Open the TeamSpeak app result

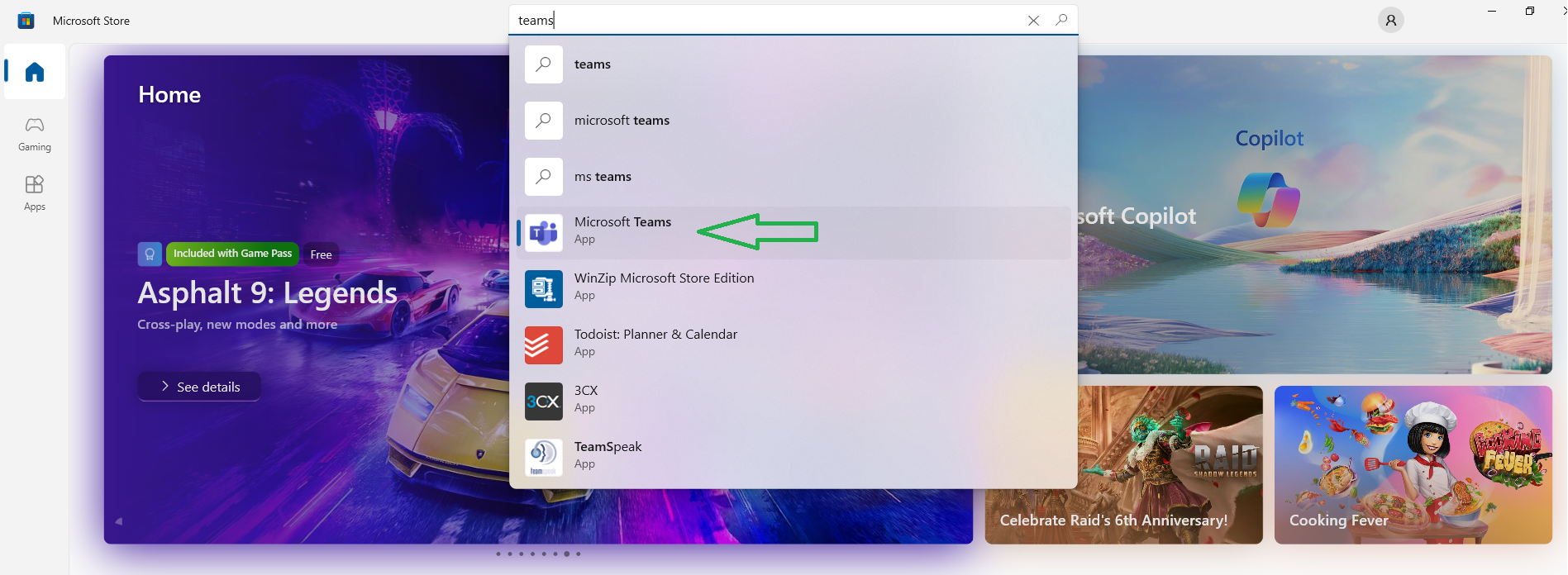[x=794, y=458]
